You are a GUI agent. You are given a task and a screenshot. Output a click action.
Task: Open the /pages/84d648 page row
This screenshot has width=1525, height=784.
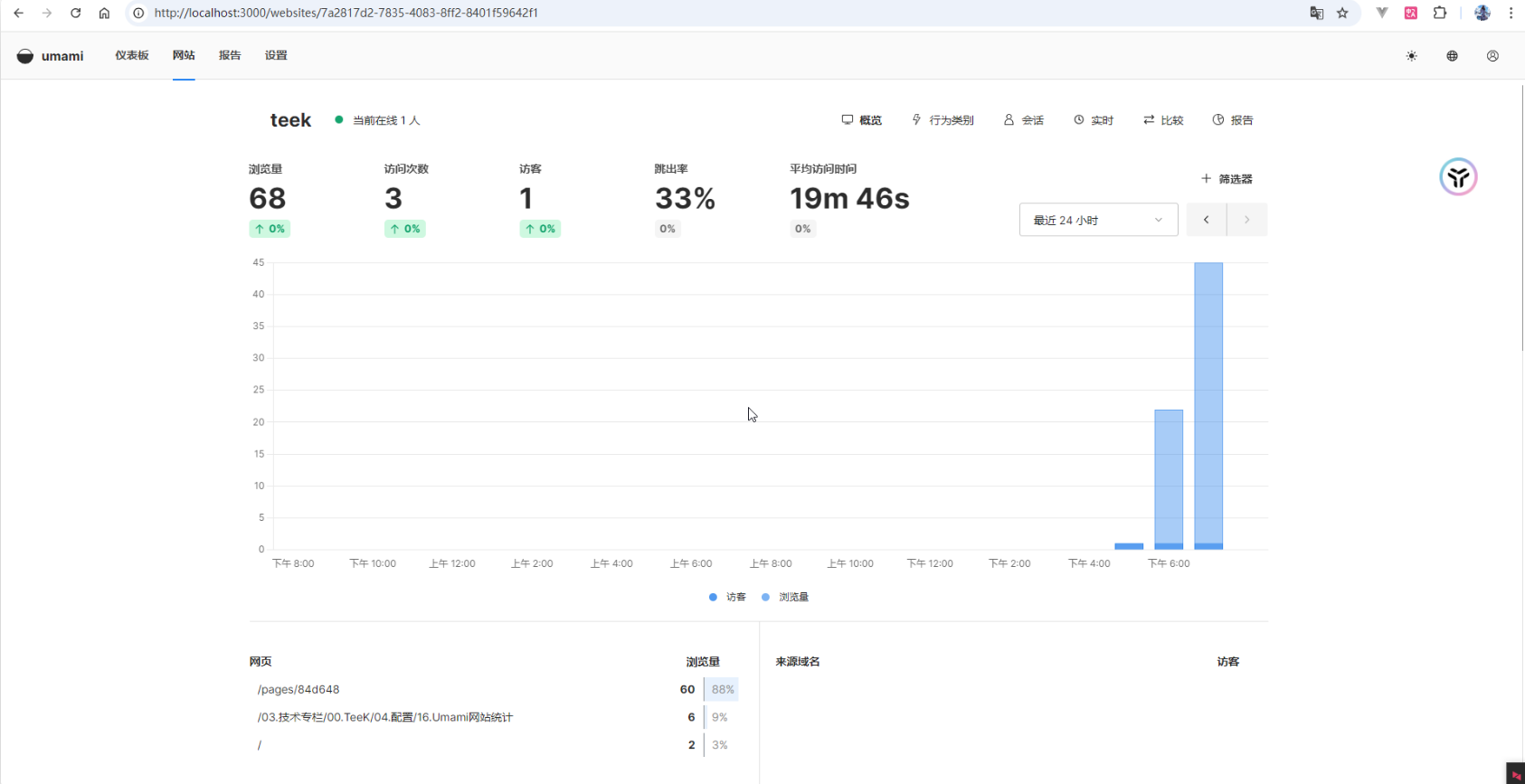pyautogui.click(x=495, y=689)
